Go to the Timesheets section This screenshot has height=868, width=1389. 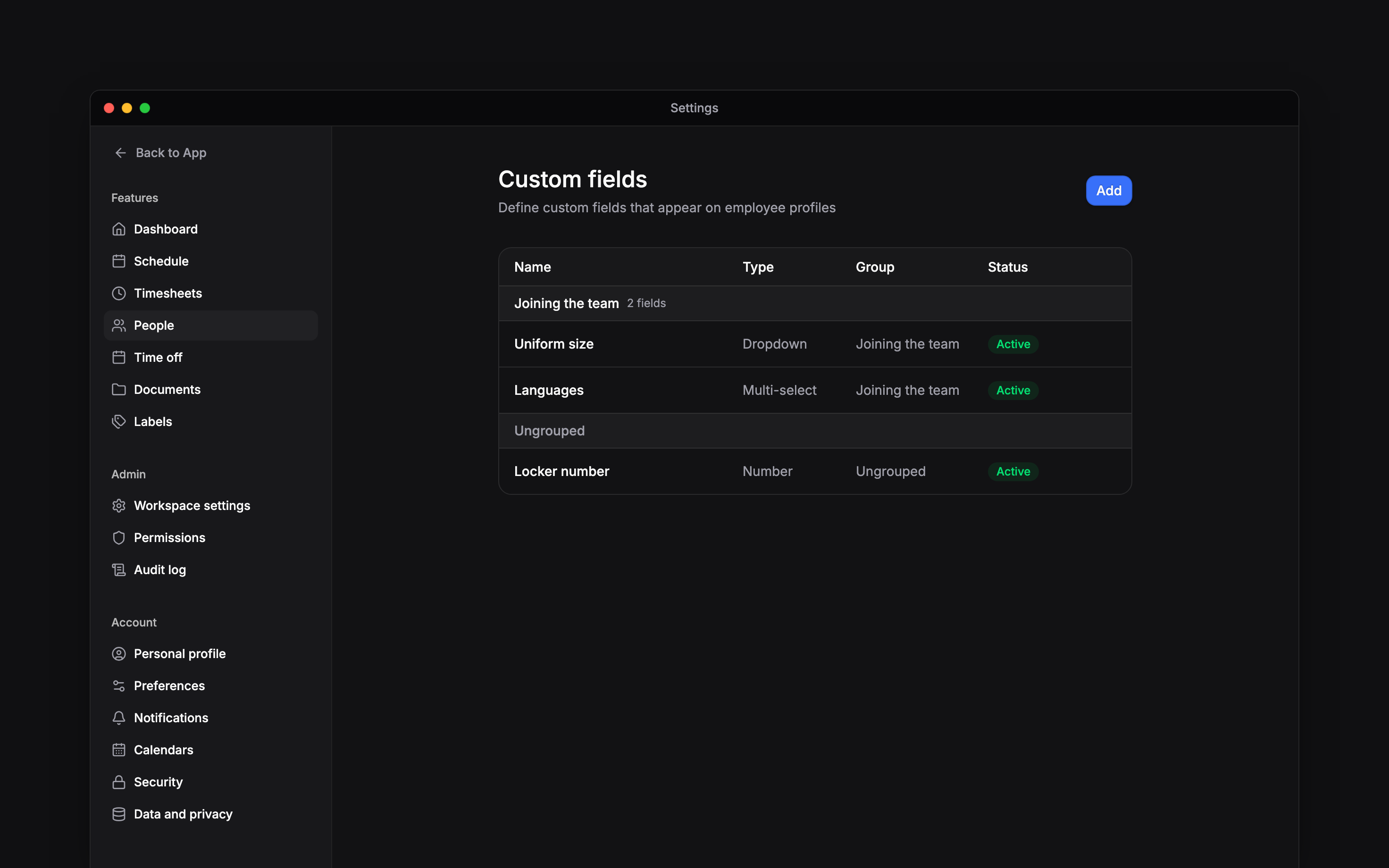pyautogui.click(x=210, y=293)
